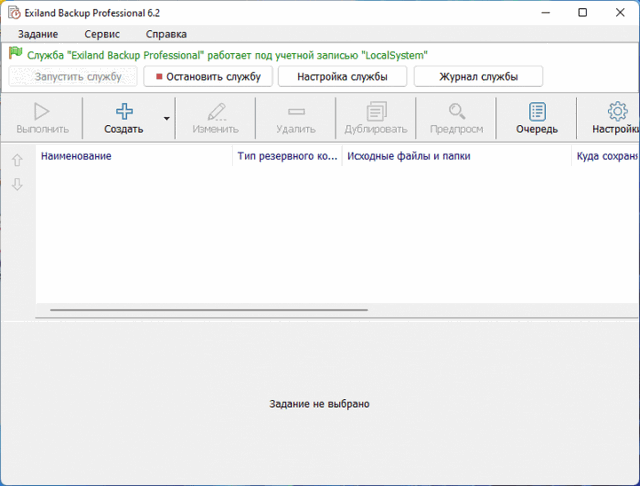Click the Удалить minus icon

295,111
